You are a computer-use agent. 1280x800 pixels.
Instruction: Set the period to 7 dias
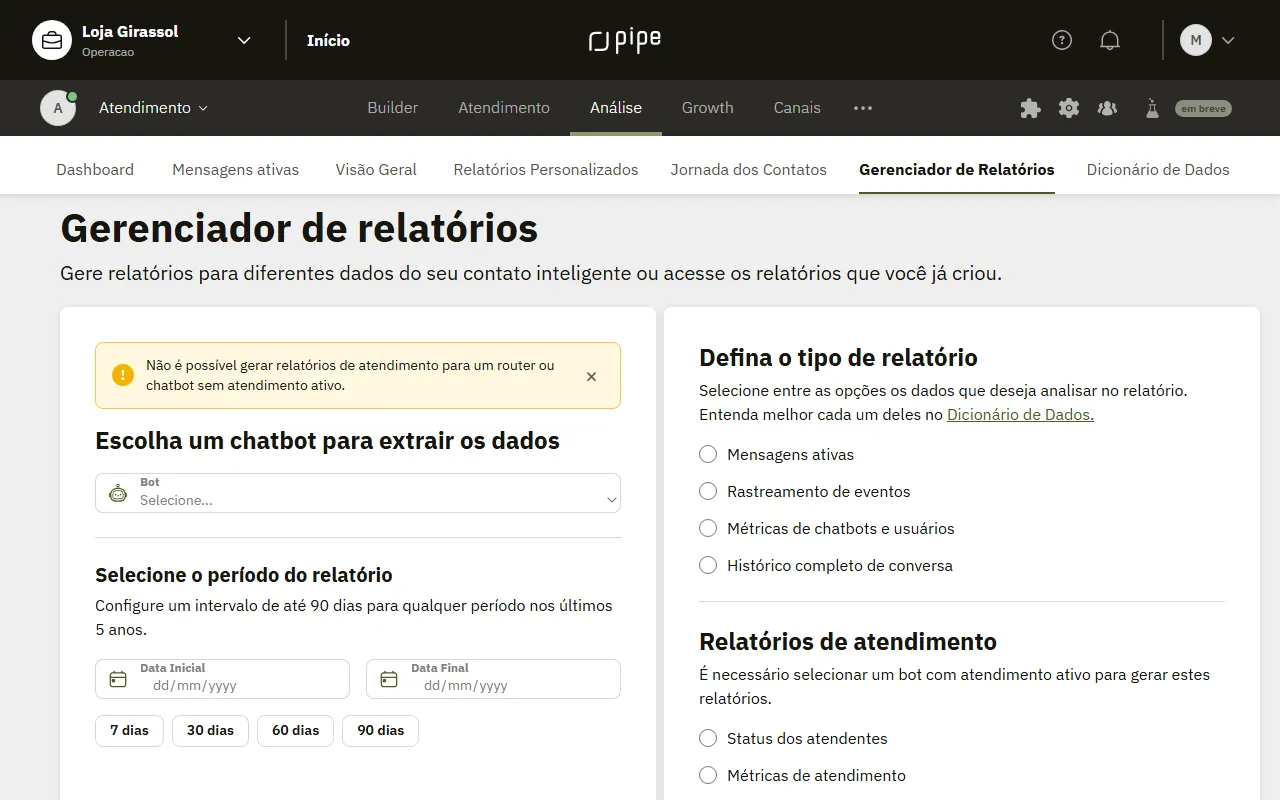tap(129, 730)
